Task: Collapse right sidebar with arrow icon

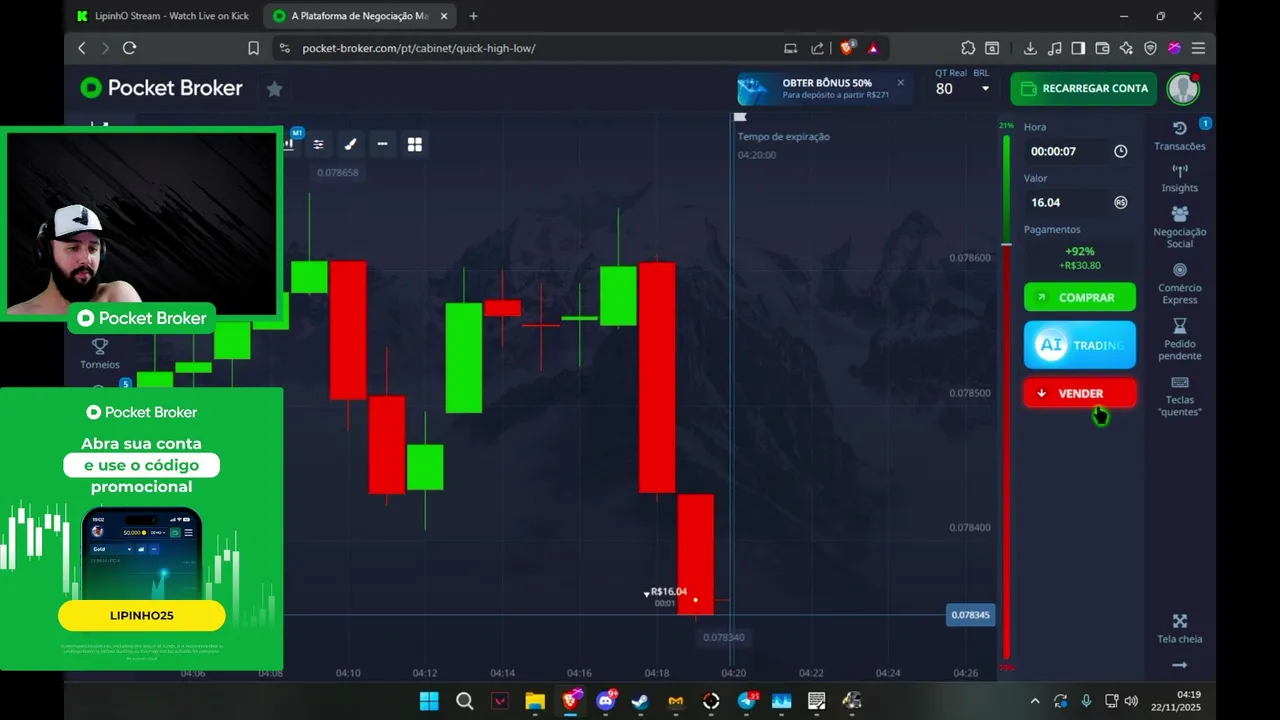Action: pos(1180,665)
